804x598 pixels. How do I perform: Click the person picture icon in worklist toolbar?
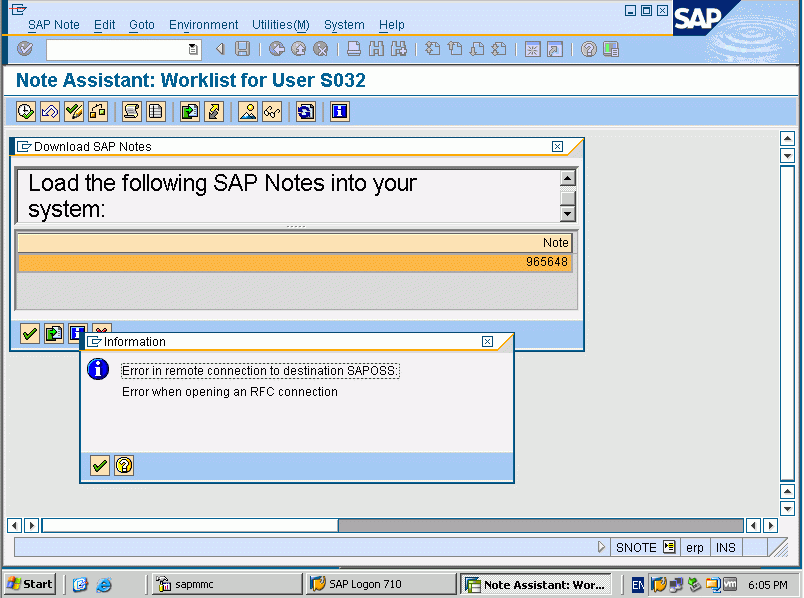[x=248, y=111]
